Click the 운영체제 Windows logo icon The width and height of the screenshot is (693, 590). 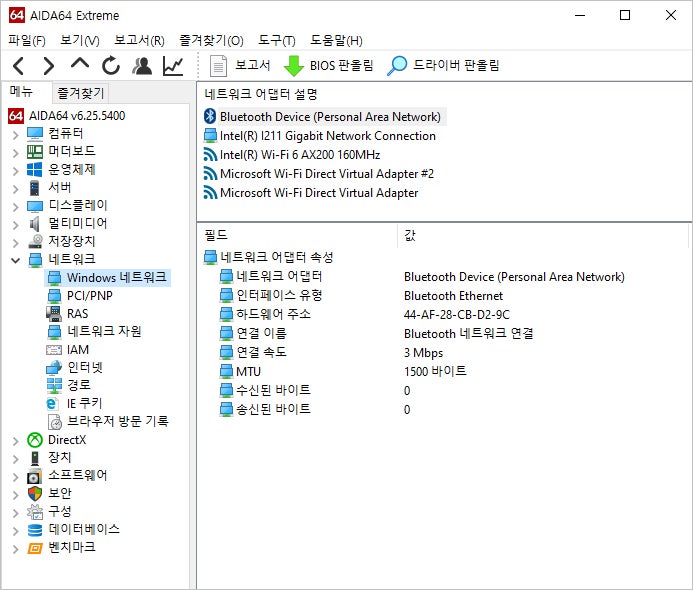(34, 169)
